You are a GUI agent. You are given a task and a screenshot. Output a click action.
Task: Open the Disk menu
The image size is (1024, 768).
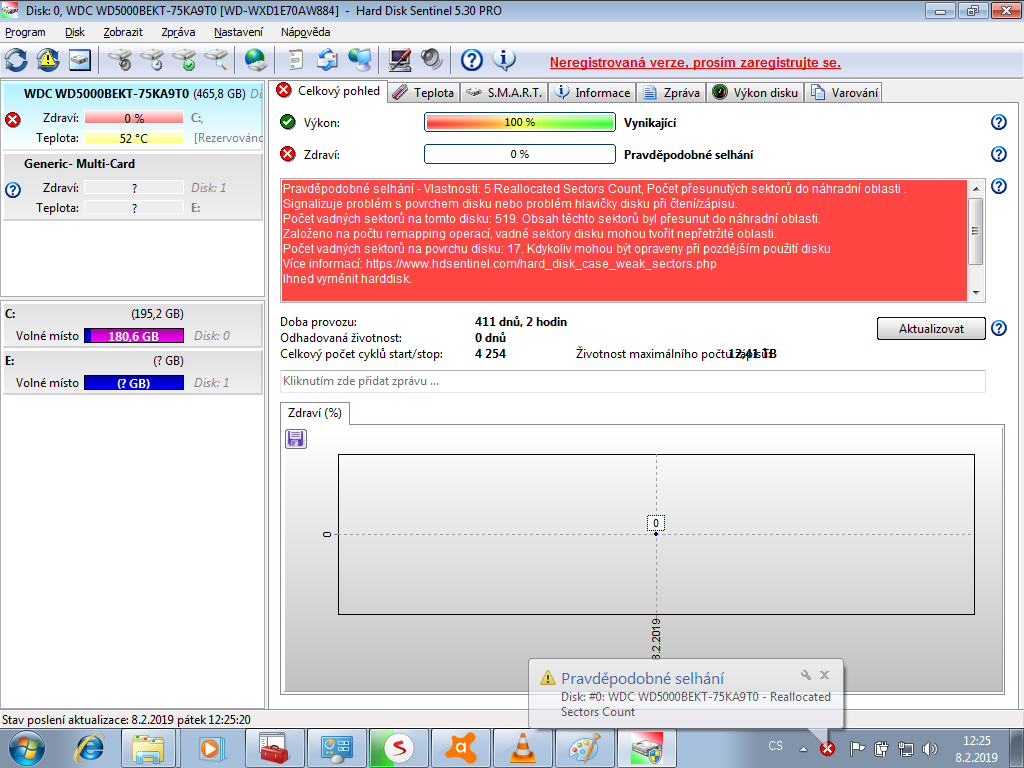pyautogui.click(x=75, y=32)
